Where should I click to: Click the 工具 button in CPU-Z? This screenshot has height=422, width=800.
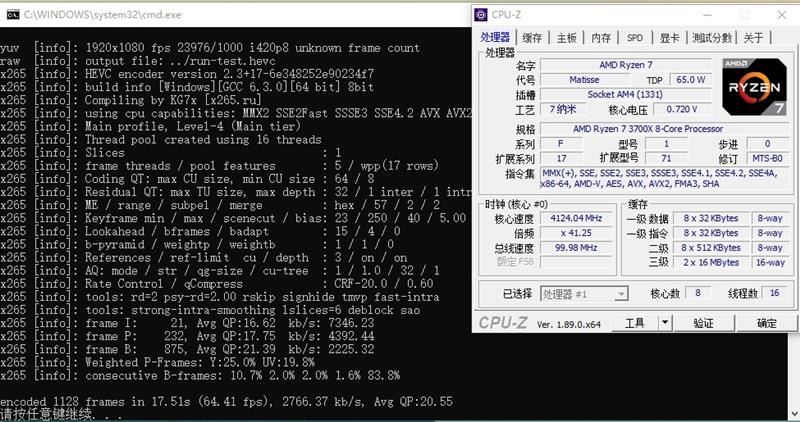coord(635,323)
